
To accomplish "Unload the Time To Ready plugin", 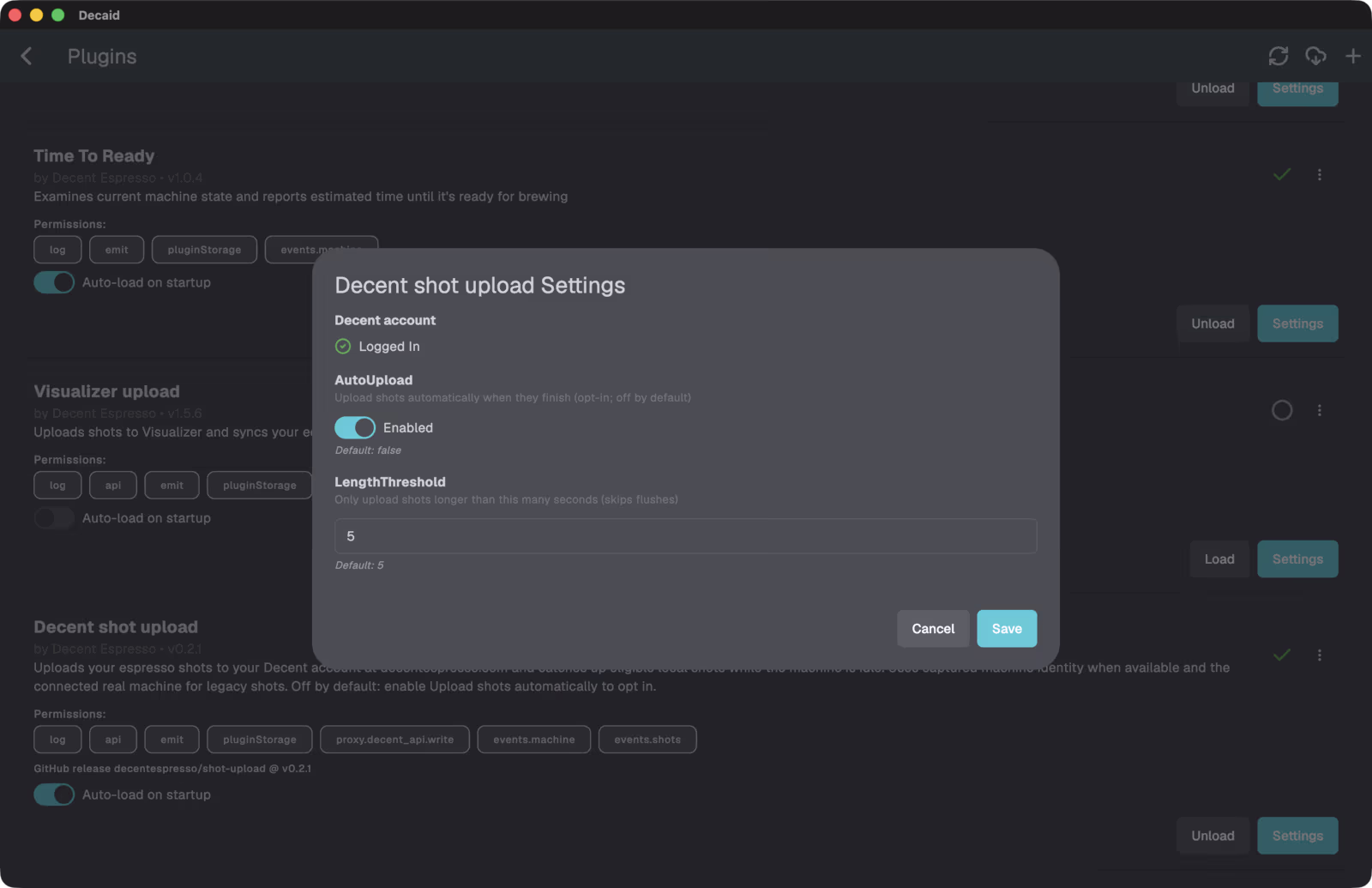I will [x=1213, y=323].
